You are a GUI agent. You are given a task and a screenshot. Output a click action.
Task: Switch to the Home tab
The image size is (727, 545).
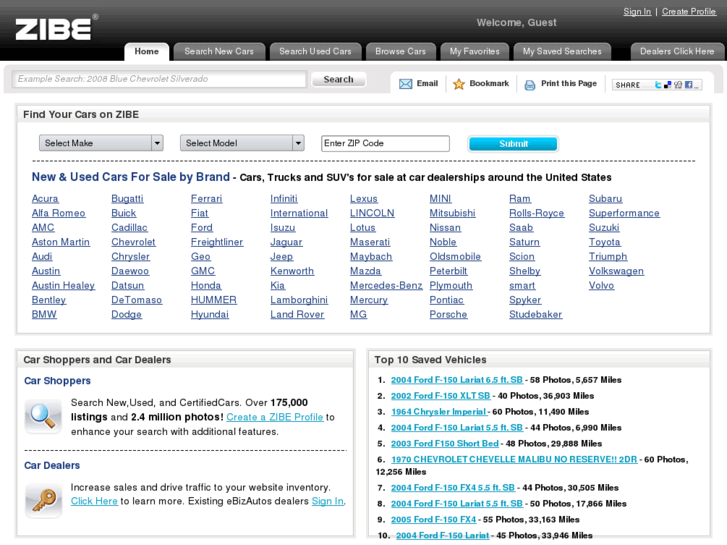click(x=147, y=51)
